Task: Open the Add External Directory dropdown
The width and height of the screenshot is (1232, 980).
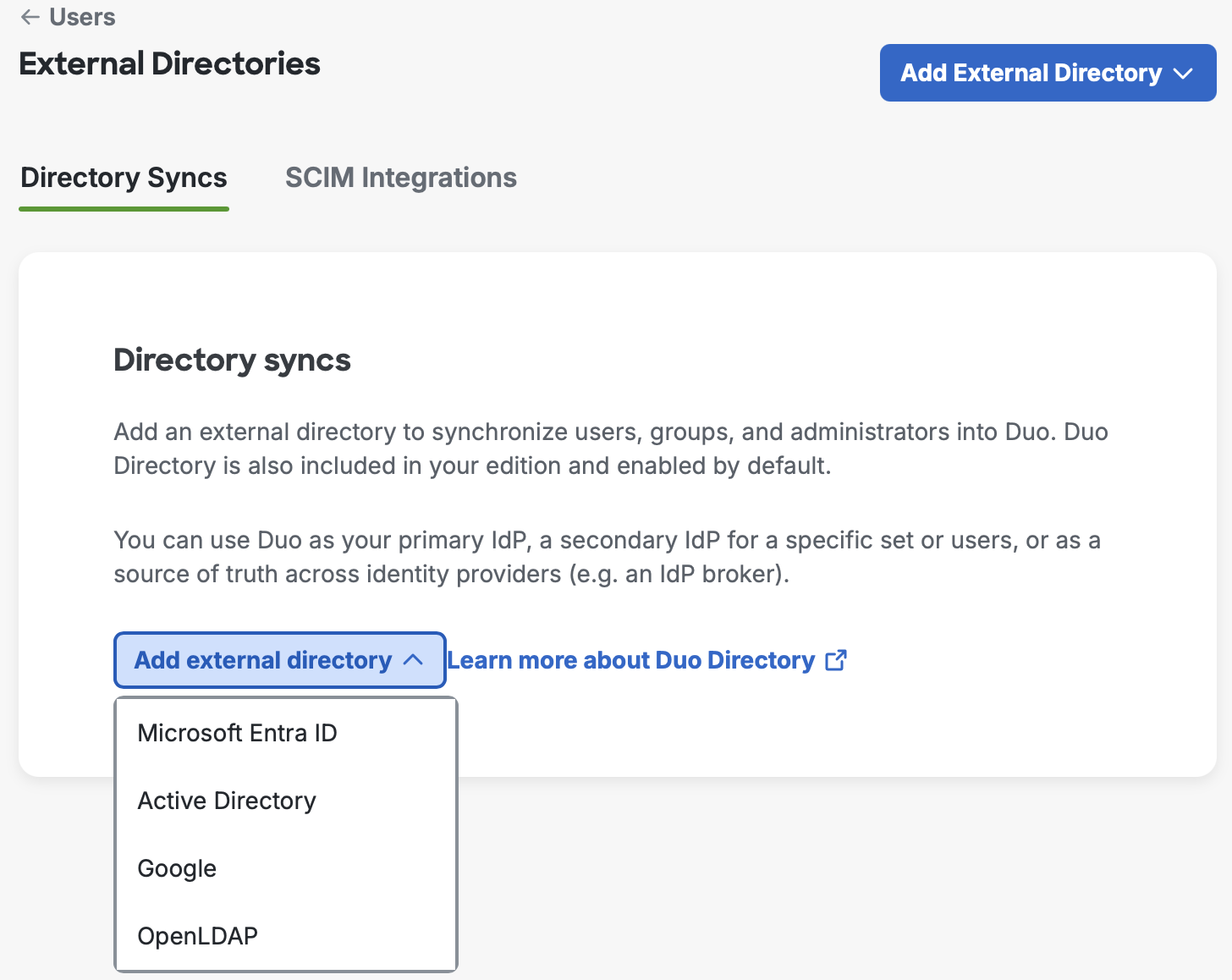Action: point(1047,73)
